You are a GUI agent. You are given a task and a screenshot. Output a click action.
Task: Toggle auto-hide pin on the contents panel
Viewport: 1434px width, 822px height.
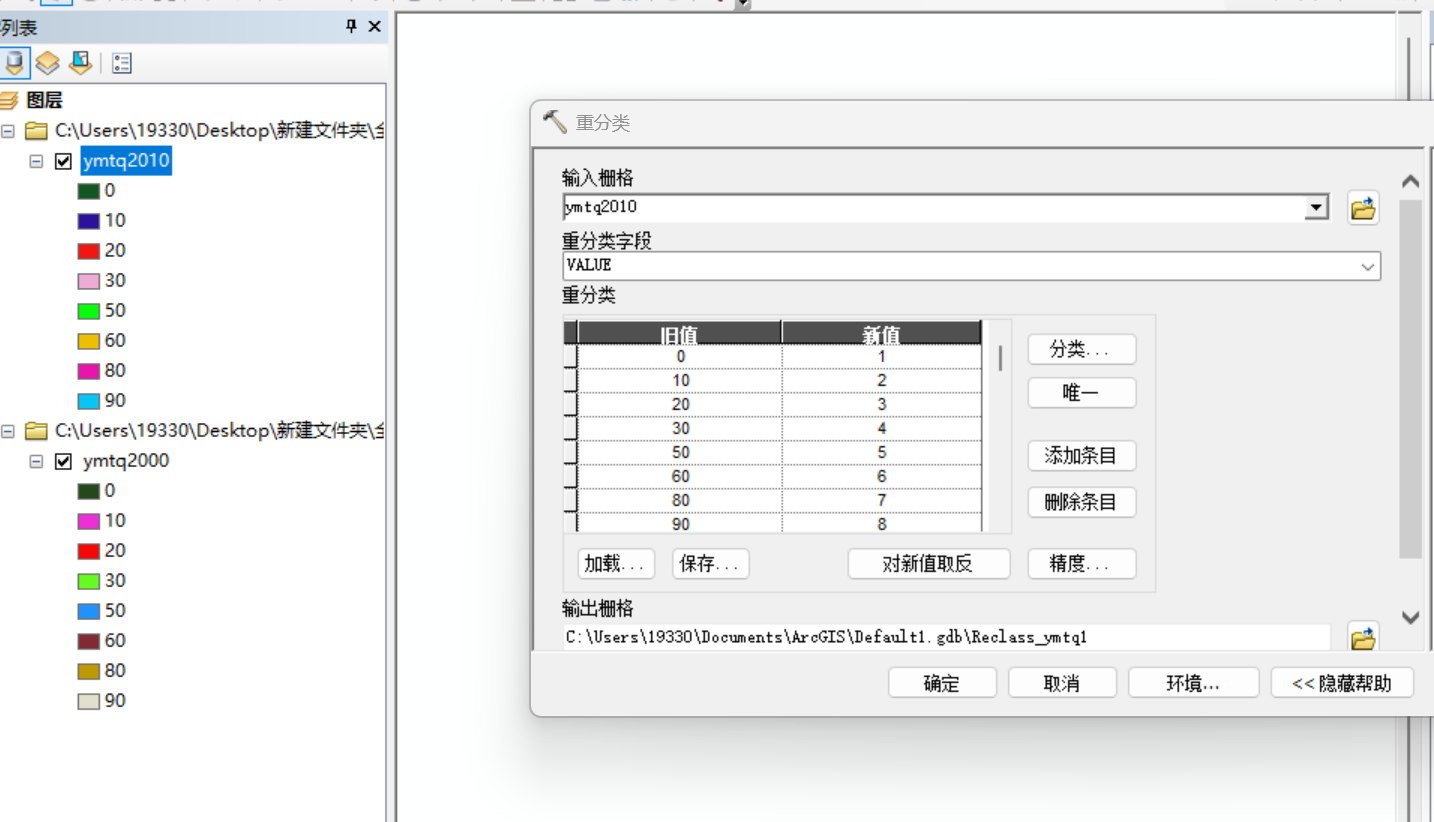tap(351, 27)
